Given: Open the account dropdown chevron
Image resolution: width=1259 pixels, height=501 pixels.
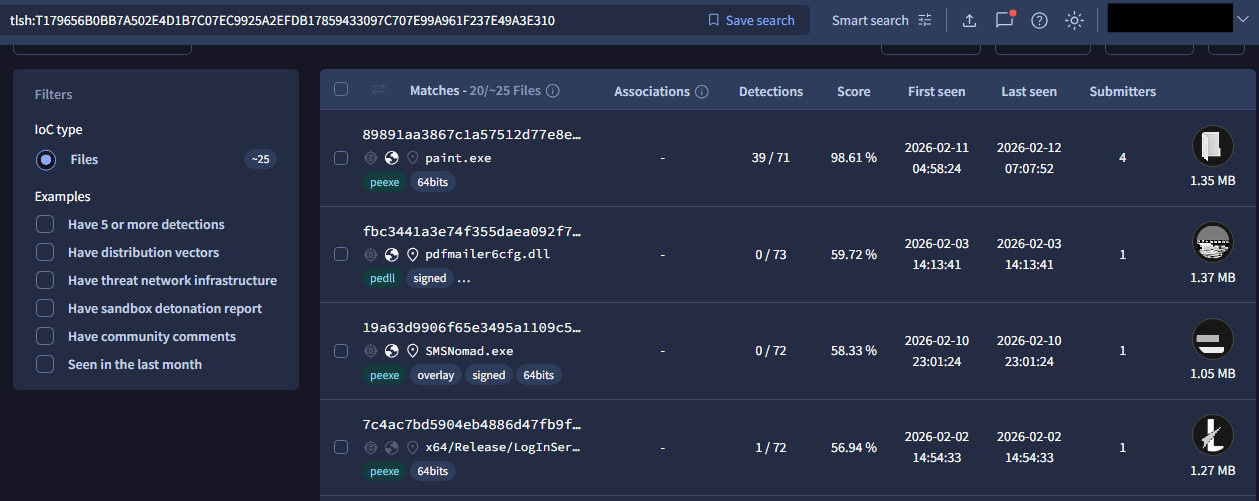Looking at the screenshot, I should [x=1243, y=19].
